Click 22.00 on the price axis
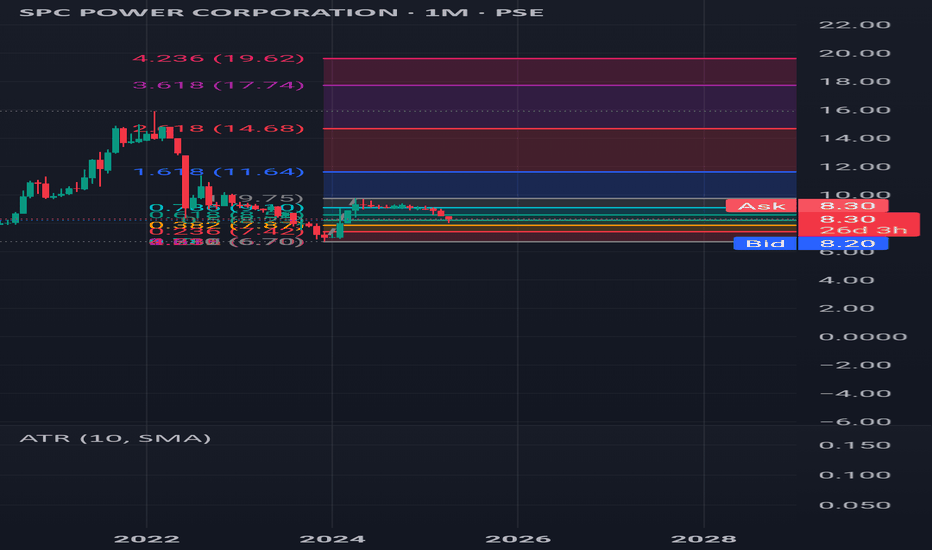 click(854, 24)
